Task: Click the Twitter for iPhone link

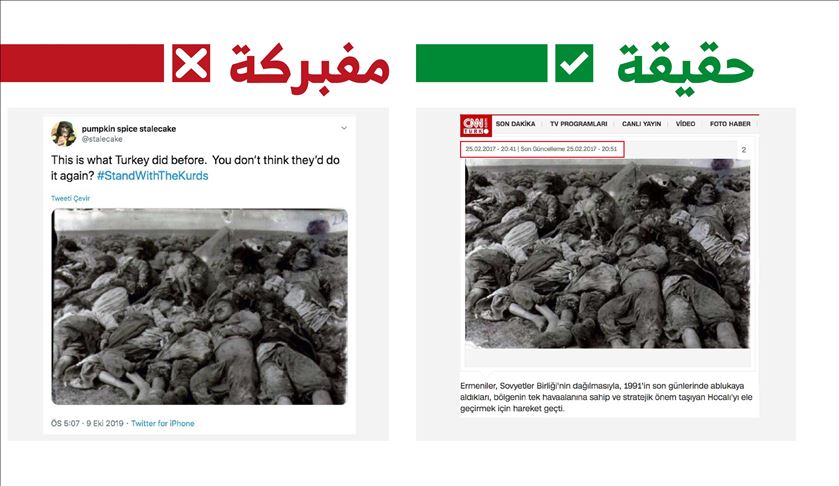Action: coord(163,423)
